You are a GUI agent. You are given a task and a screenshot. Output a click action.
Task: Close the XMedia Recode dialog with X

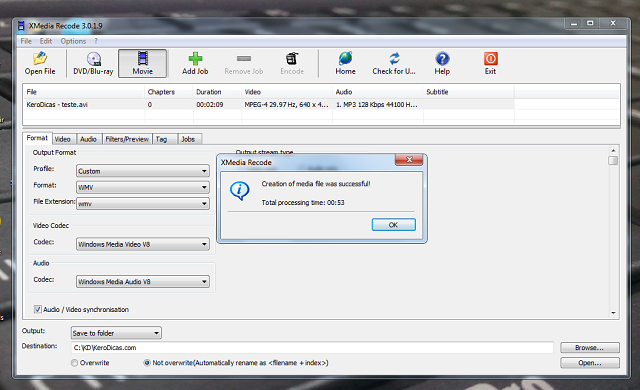point(409,160)
